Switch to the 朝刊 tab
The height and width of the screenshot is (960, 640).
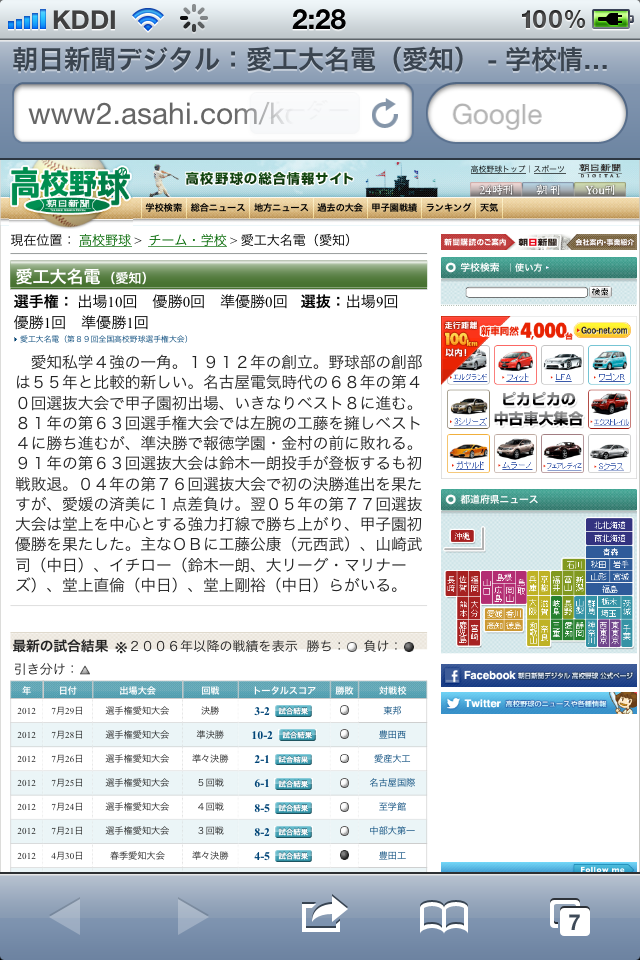(548, 190)
